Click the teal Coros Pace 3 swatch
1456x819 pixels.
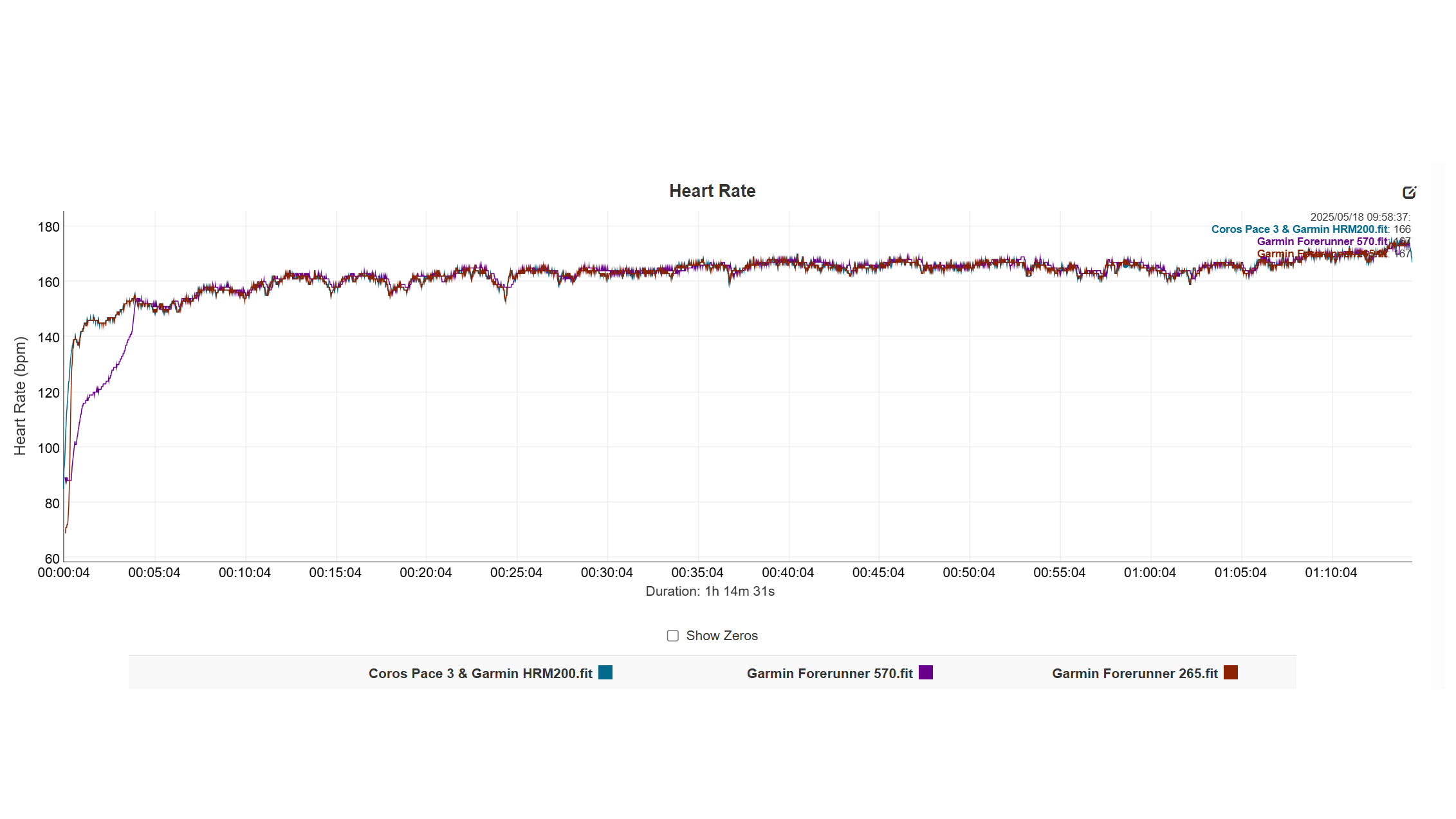tap(605, 672)
